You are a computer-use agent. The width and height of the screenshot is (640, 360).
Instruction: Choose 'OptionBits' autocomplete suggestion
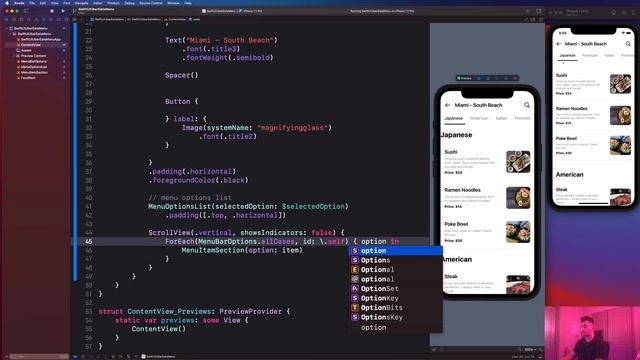pyautogui.click(x=396, y=307)
